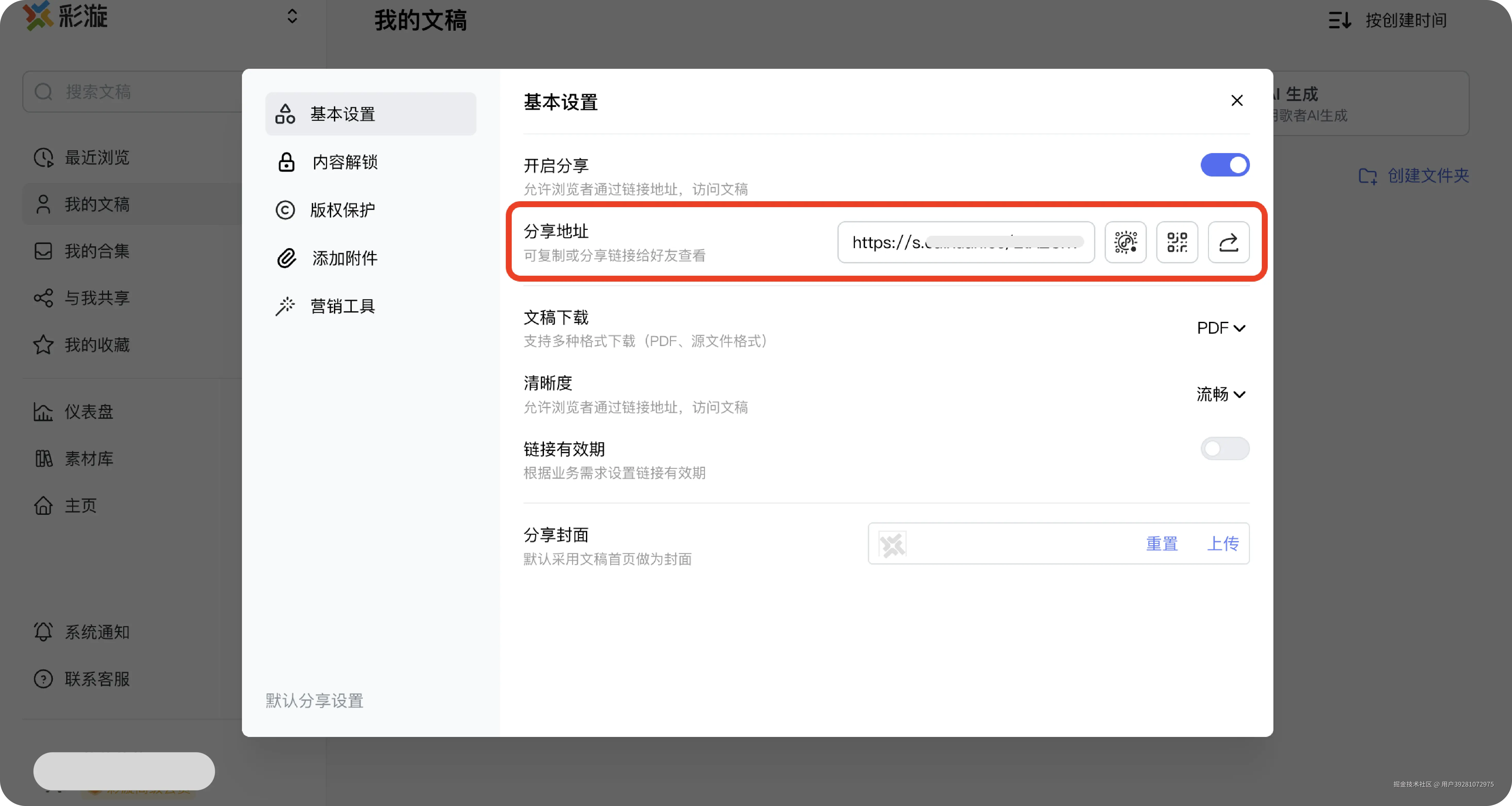Click the workspace switcher chevrons beside 彩漩
The width and height of the screenshot is (1512, 806).
tap(292, 16)
